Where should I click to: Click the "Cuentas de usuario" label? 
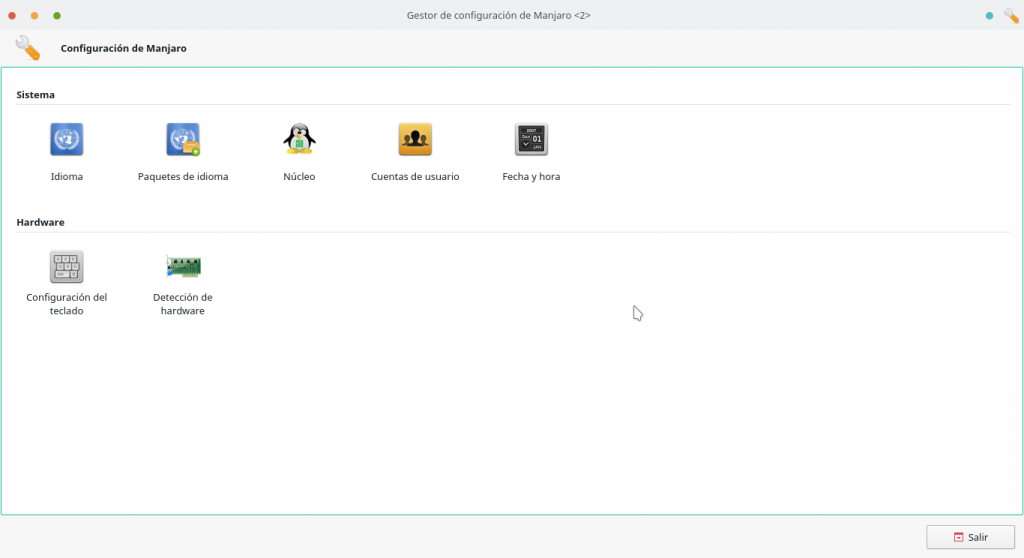point(415,176)
